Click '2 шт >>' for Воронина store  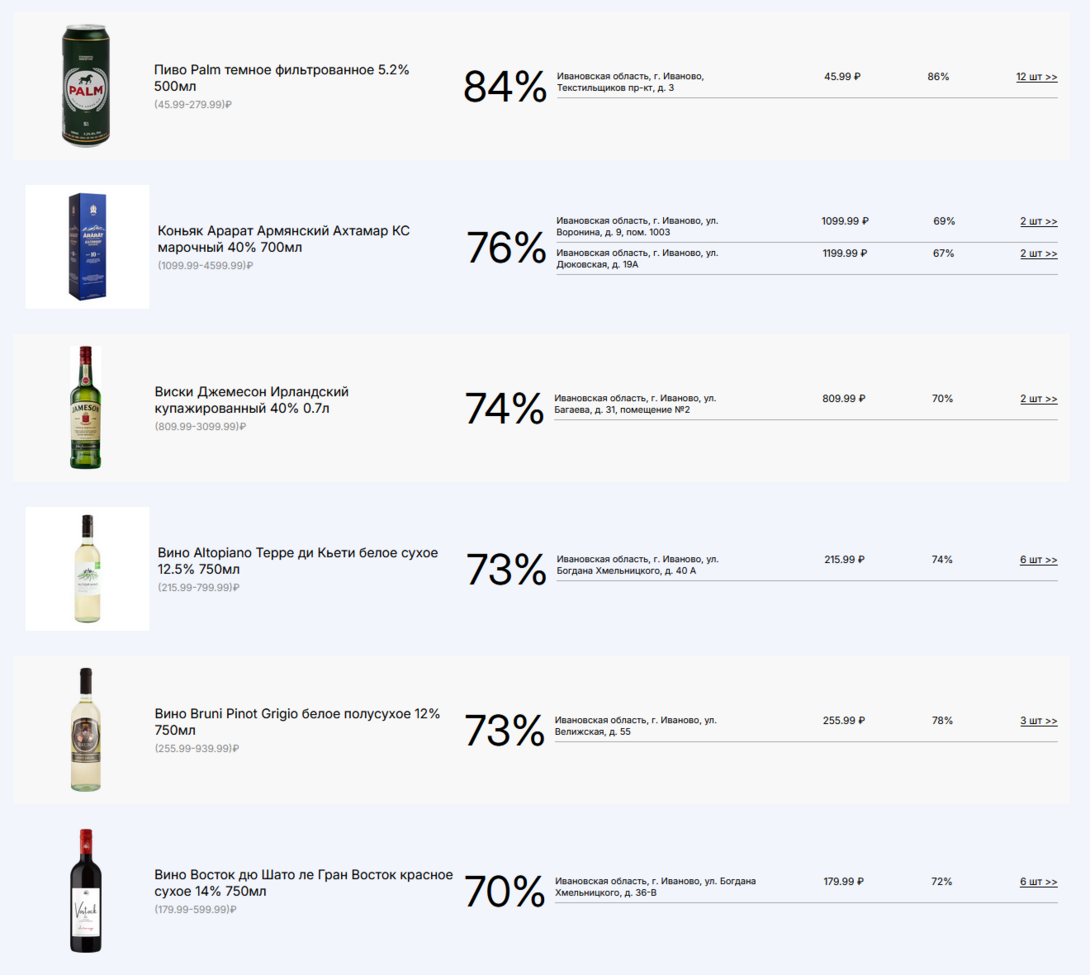pyautogui.click(x=1038, y=222)
